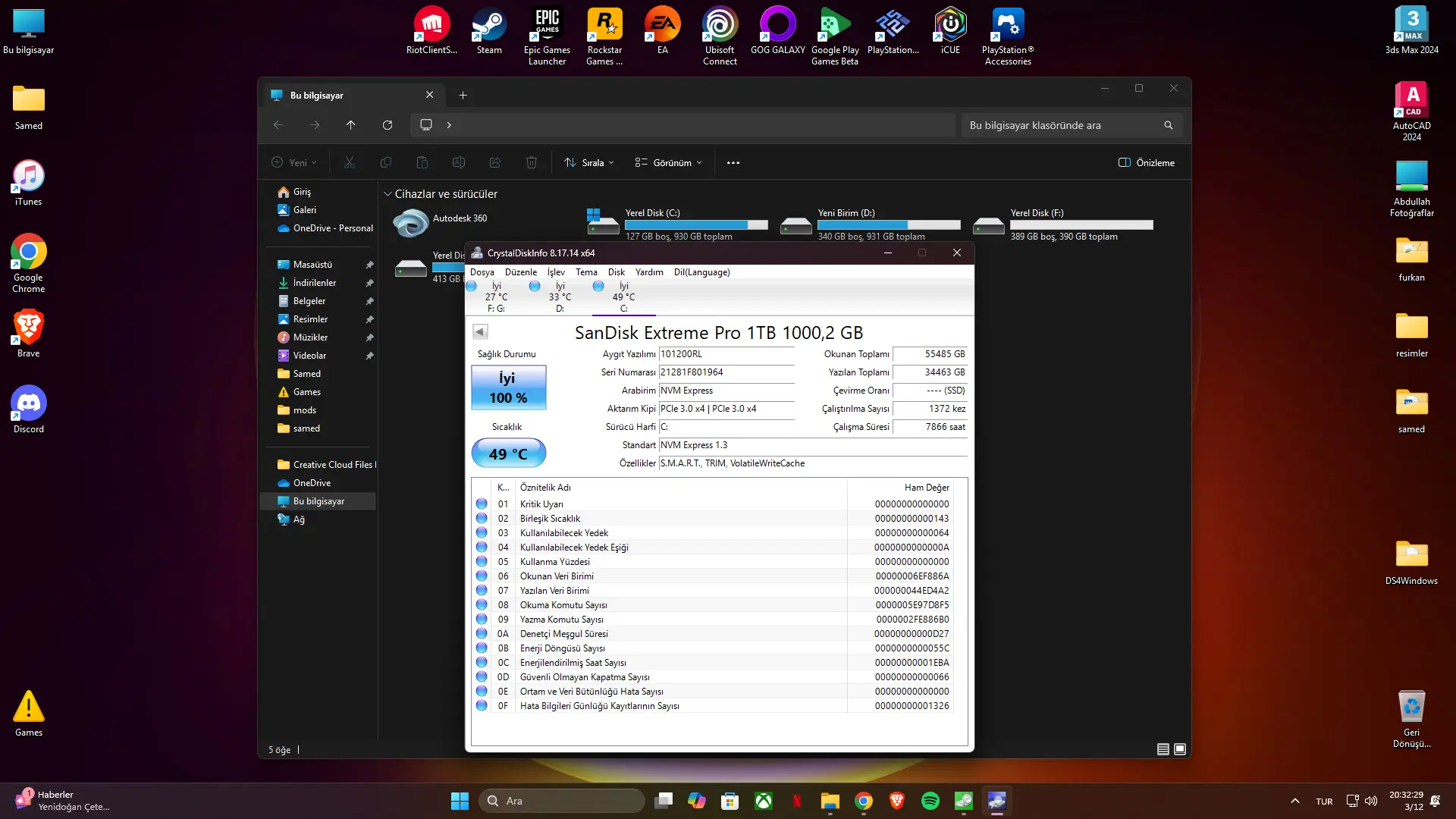Open the Disk menu
Image resolution: width=1456 pixels, height=819 pixels.
click(617, 272)
